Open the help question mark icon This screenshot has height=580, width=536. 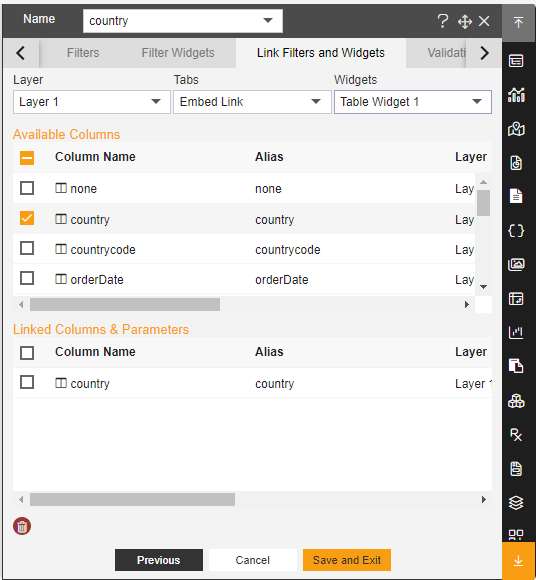click(x=442, y=21)
